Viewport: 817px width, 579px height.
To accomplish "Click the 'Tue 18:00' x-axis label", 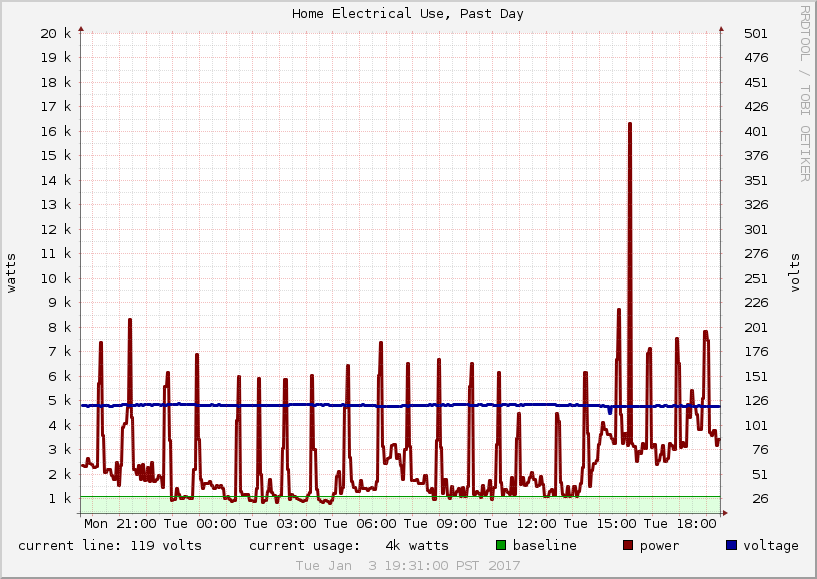I will tap(680, 523).
